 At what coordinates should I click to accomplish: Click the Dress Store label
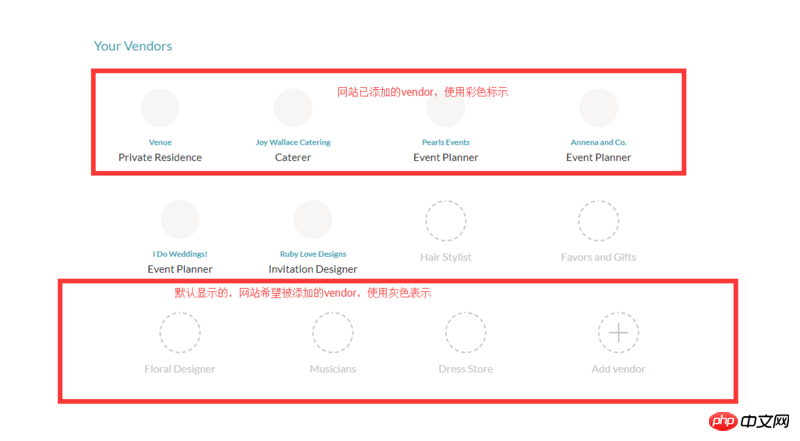[x=466, y=369]
